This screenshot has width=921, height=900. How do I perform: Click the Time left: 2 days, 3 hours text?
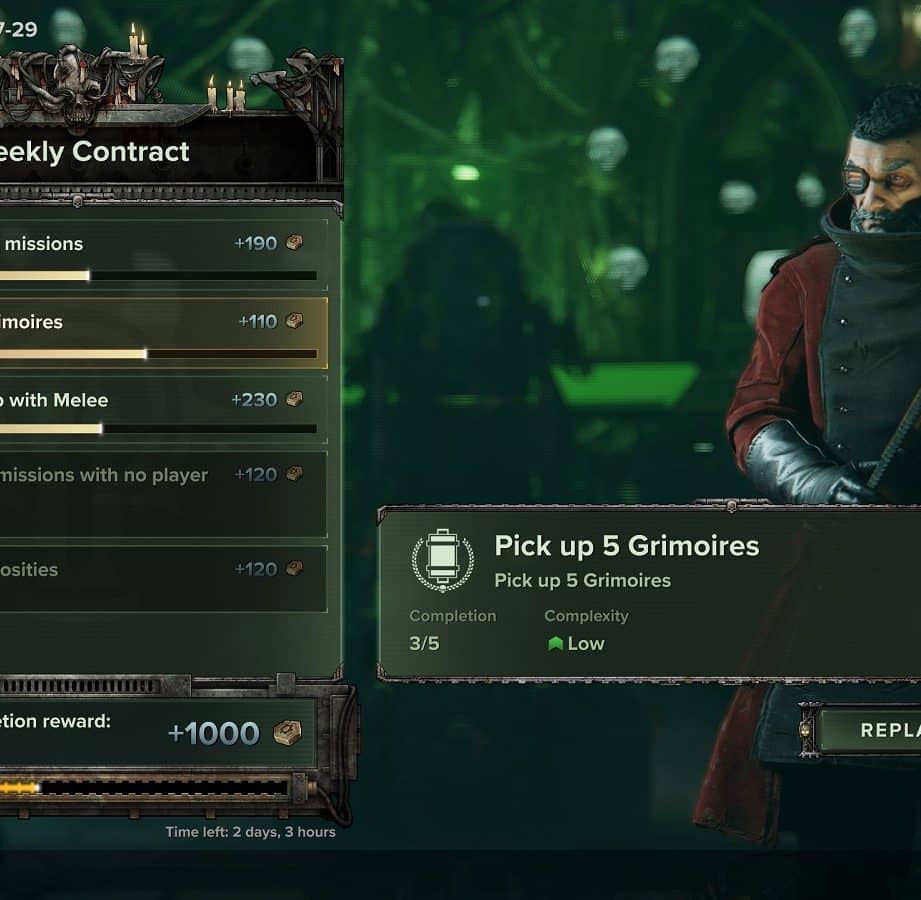[x=250, y=832]
